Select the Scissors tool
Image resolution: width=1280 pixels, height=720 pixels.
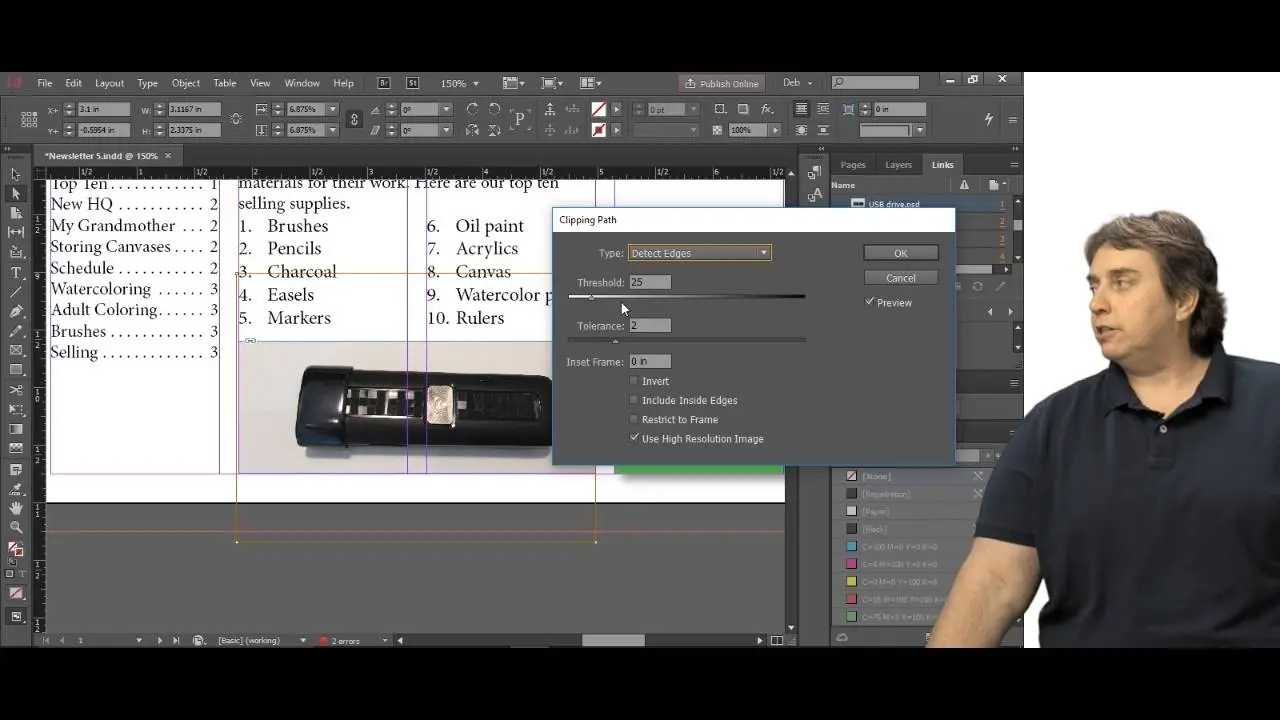coord(16,390)
